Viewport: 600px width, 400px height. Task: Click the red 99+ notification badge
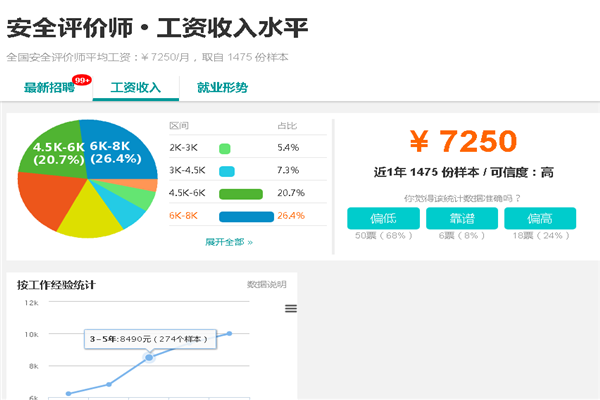pos(82,80)
